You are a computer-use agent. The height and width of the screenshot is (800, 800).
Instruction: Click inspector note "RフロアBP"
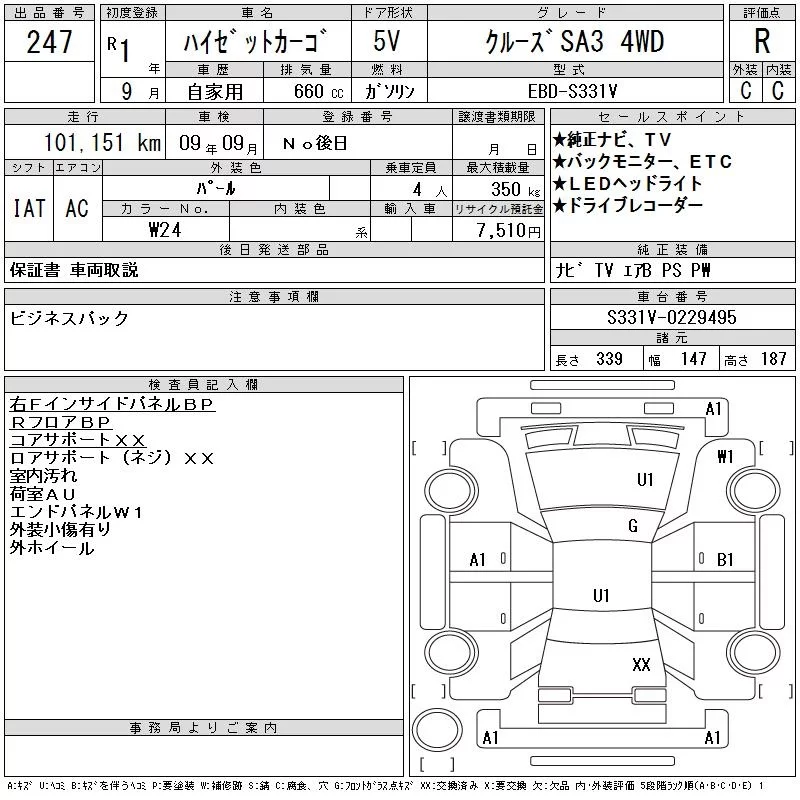click(60, 422)
